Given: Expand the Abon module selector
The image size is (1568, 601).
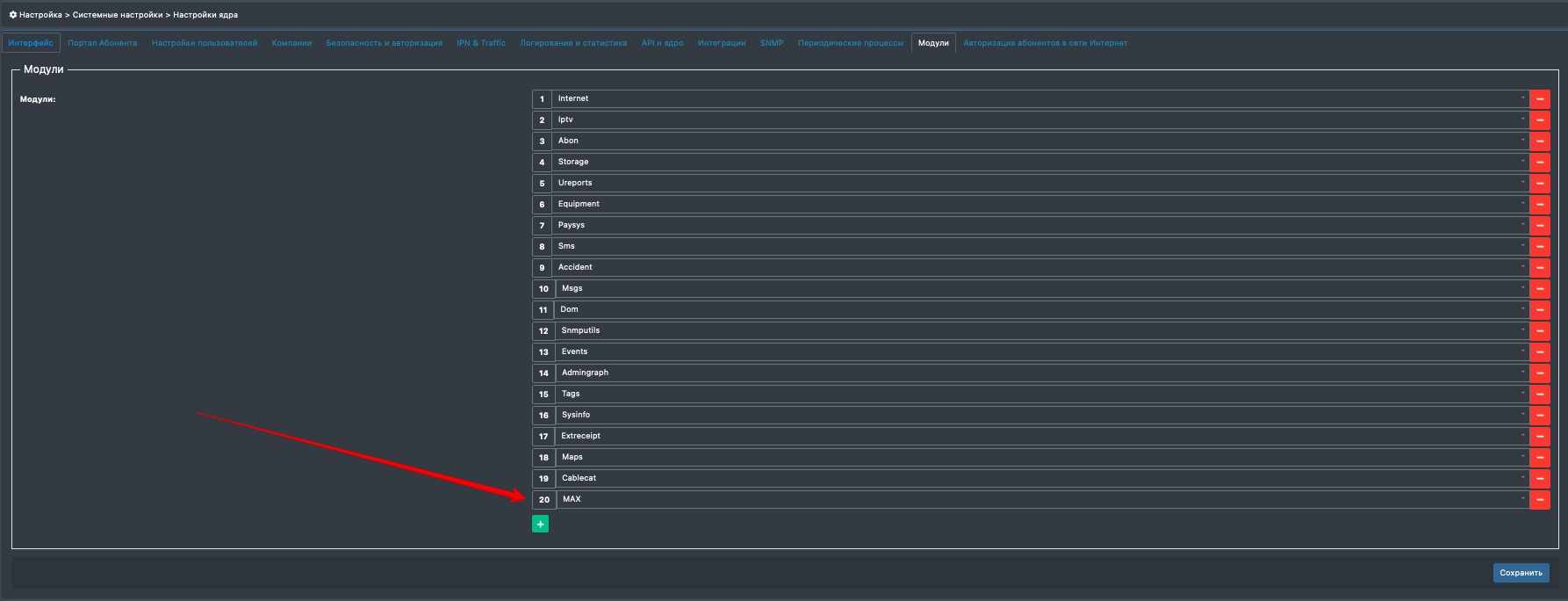Looking at the screenshot, I should 1040,141.
